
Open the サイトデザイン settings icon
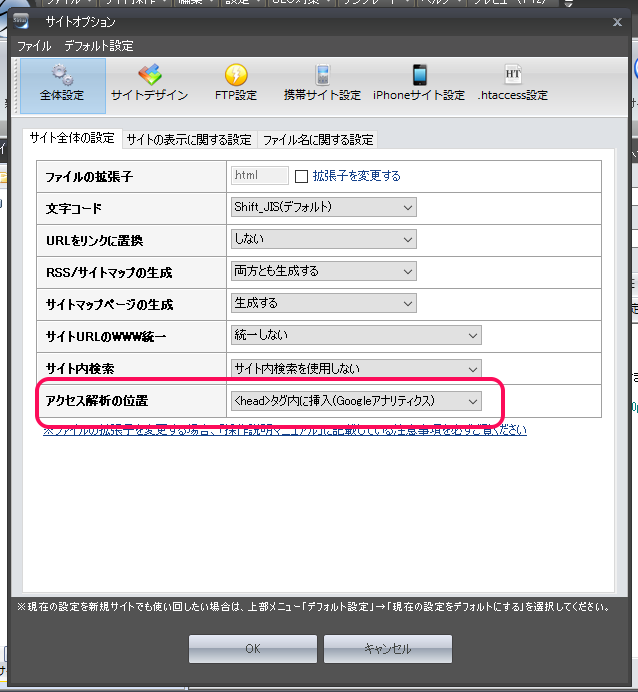pyautogui.click(x=149, y=77)
